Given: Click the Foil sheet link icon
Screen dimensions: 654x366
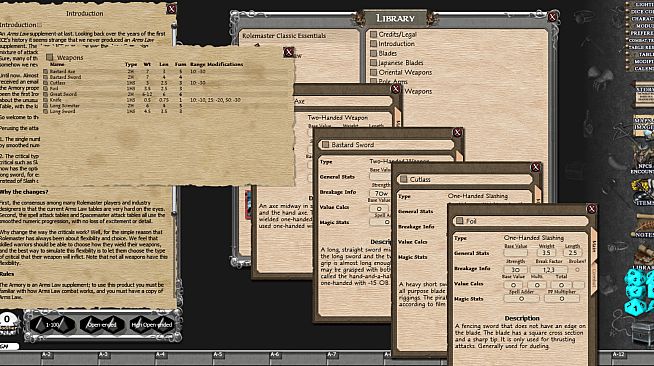Looking at the screenshot, I should pyautogui.click(x=460, y=221).
